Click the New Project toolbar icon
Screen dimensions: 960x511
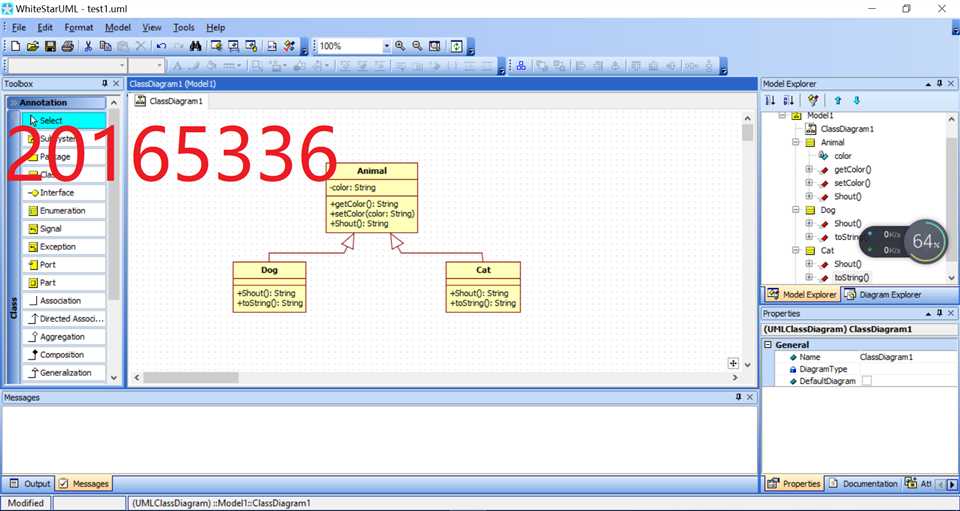click(15, 46)
